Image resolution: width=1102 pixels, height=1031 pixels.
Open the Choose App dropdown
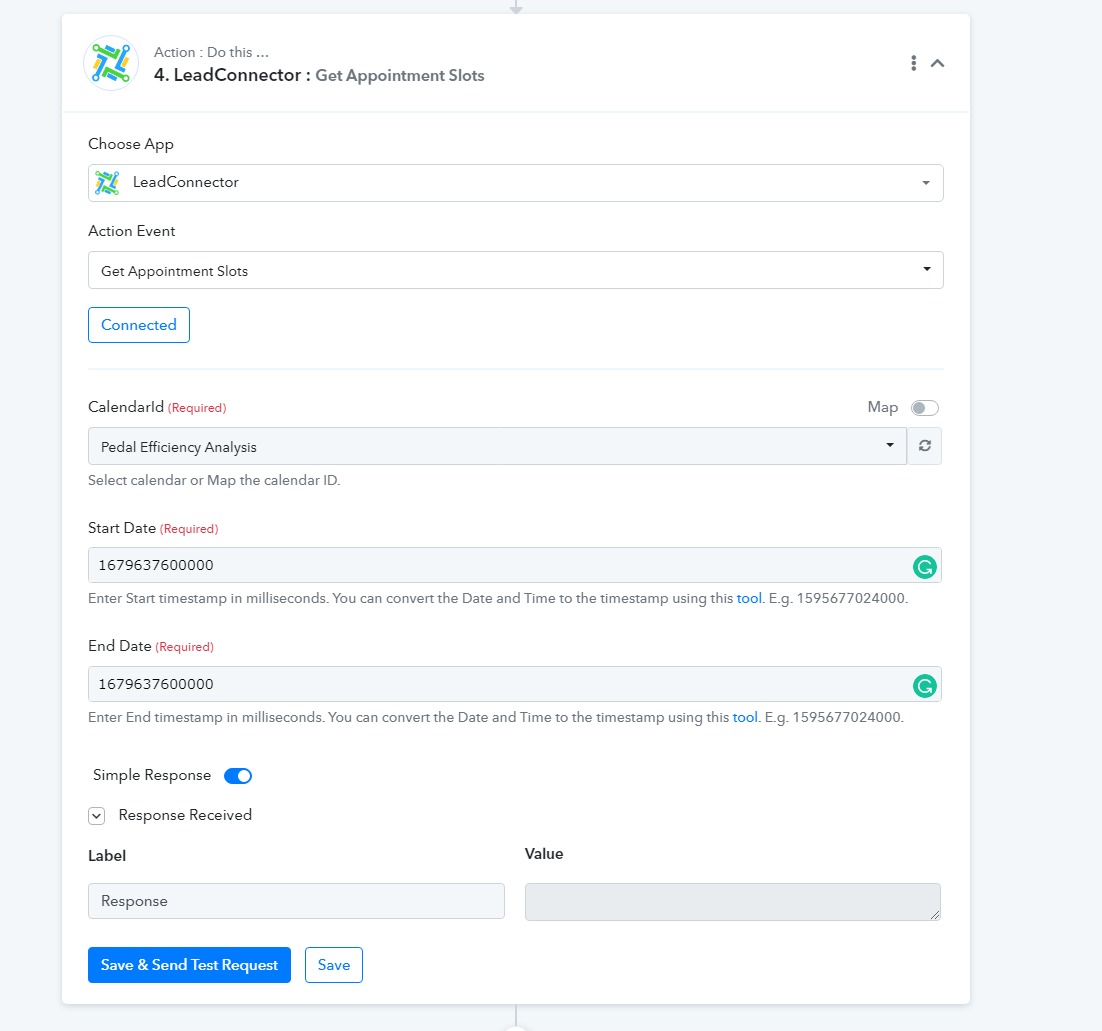tap(515, 183)
